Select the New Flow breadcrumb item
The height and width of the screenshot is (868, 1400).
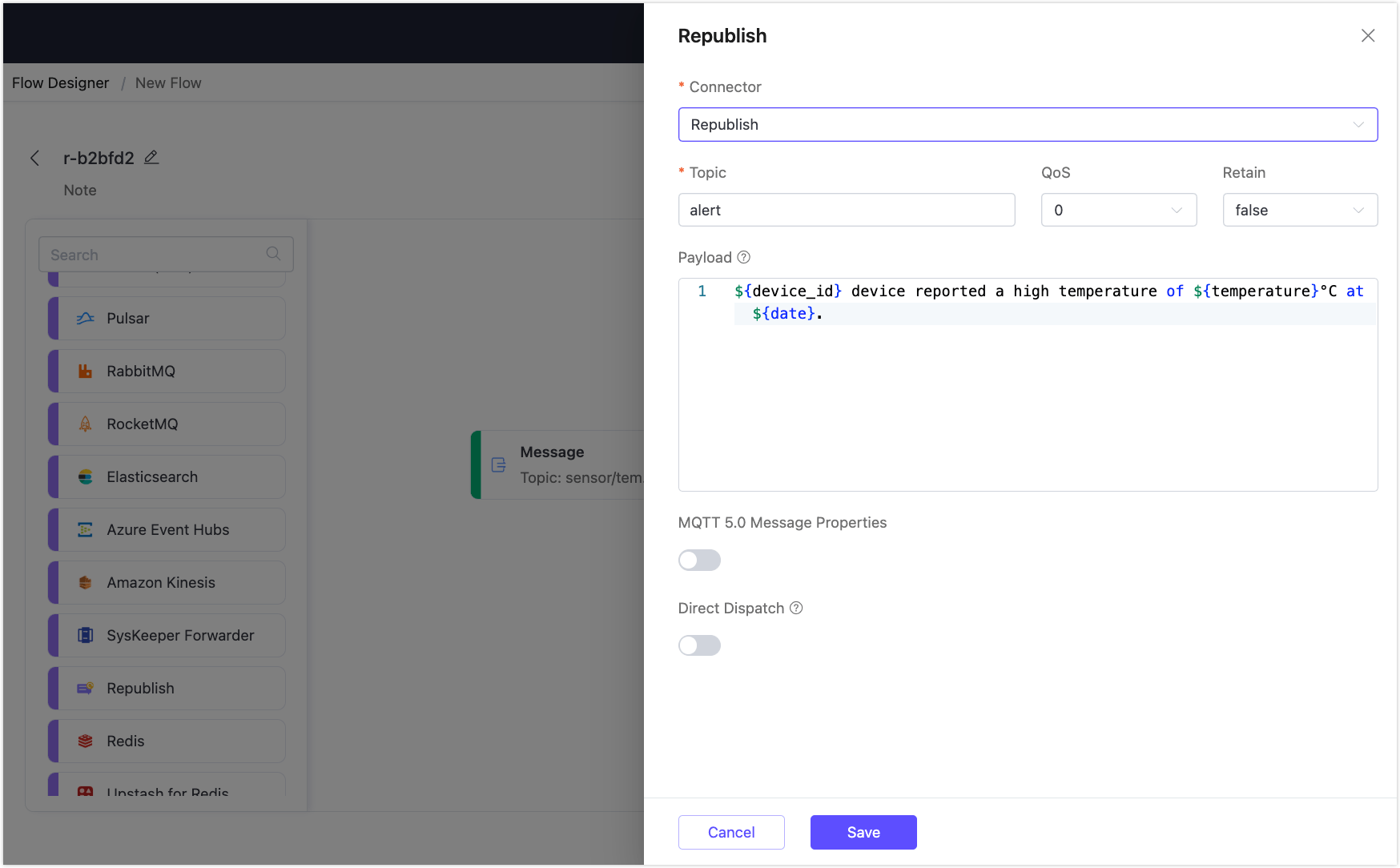pyautogui.click(x=167, y=82)
